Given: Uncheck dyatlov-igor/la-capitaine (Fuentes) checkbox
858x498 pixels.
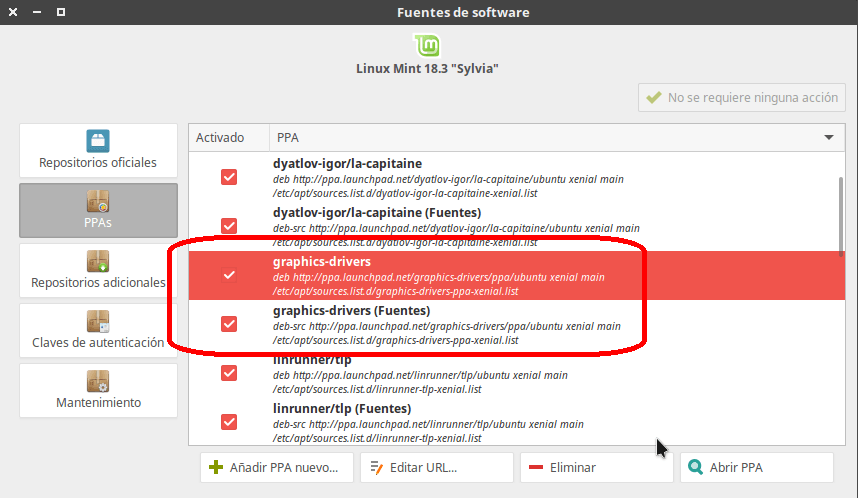Looking at the screenshot, I should coord(229,226).
